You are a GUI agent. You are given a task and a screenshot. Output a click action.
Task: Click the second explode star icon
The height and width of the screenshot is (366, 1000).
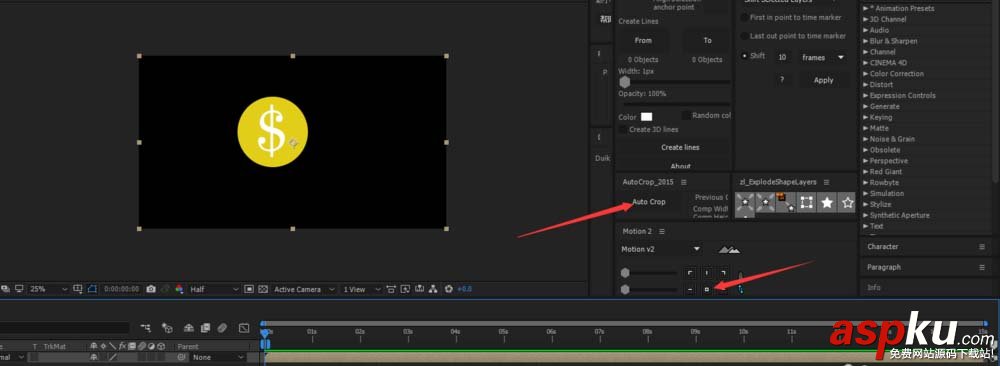click(765, 203)
